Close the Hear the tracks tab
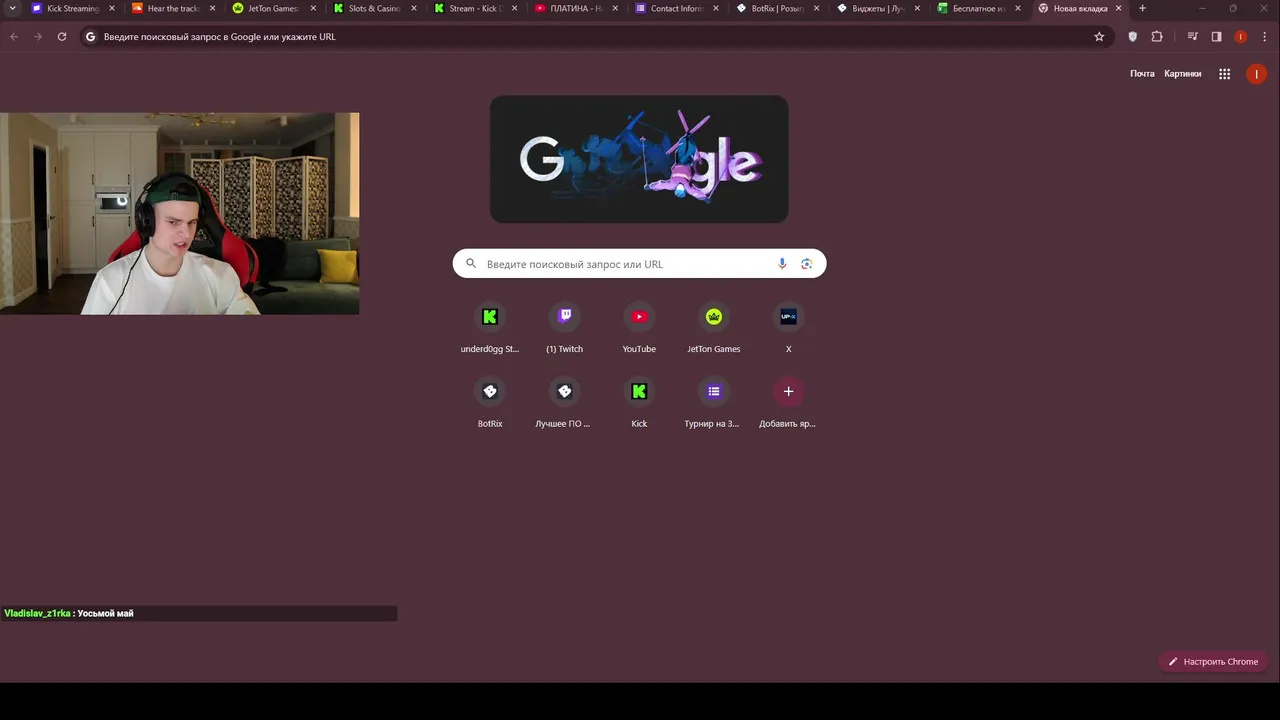This screenshot has width=1280, height=720. (x=212, y=8)
